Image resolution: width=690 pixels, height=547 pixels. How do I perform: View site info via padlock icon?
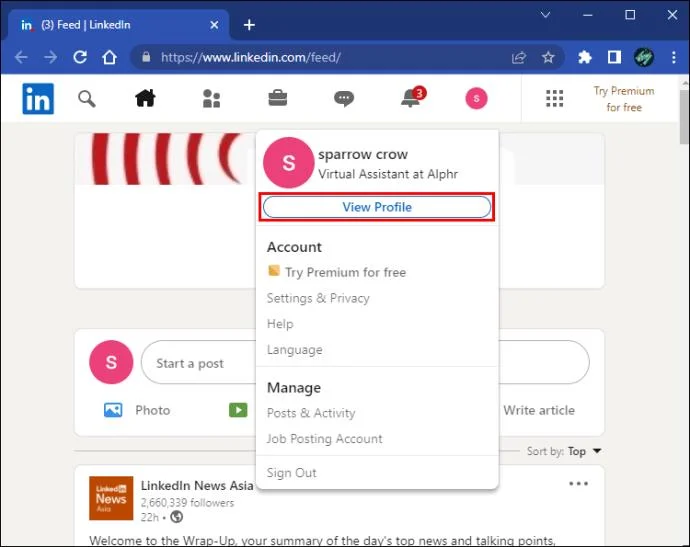pyautogui.click(x=146, y=57)
